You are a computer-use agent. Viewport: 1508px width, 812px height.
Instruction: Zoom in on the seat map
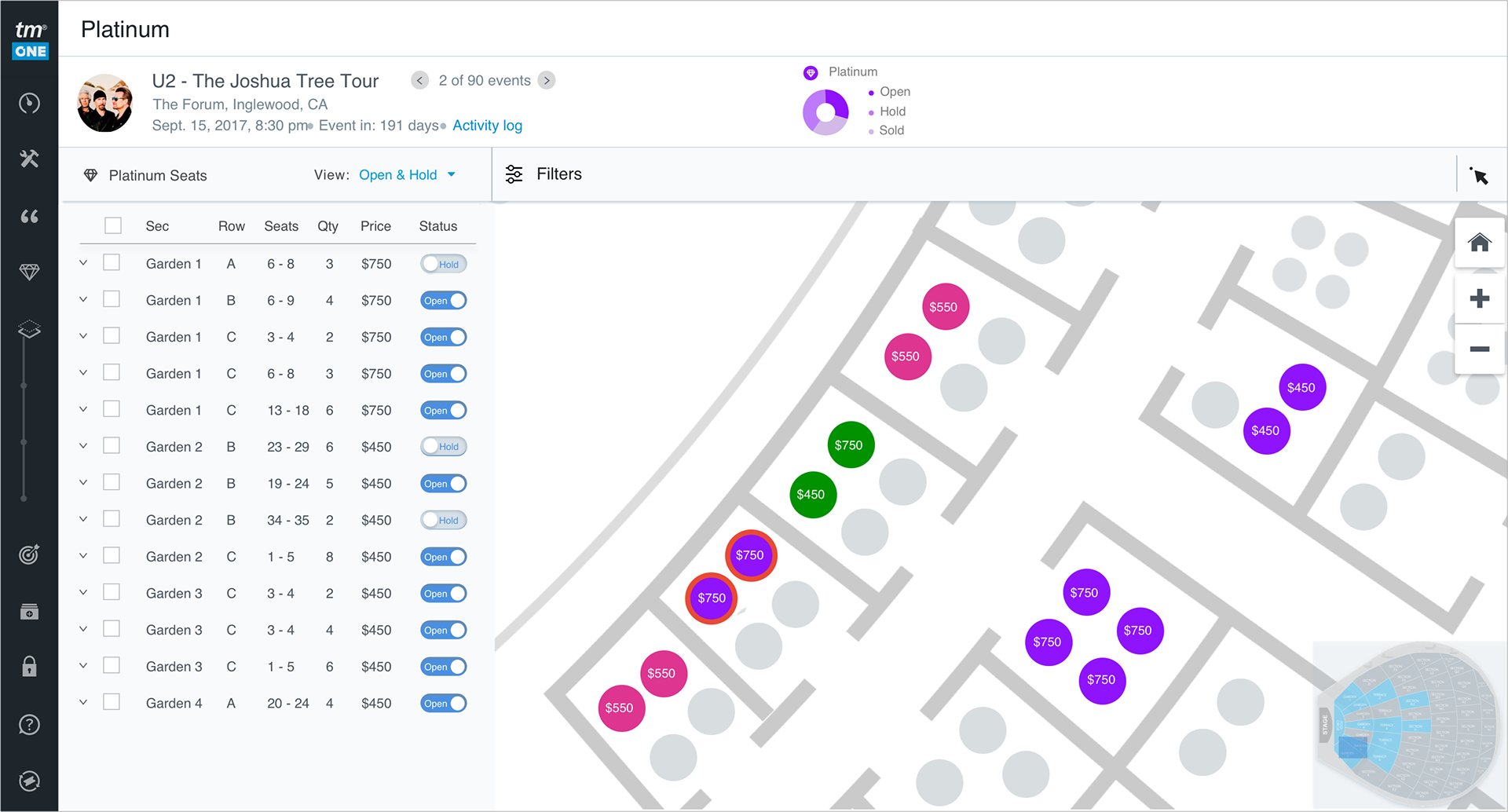[x=1480, y=298]
